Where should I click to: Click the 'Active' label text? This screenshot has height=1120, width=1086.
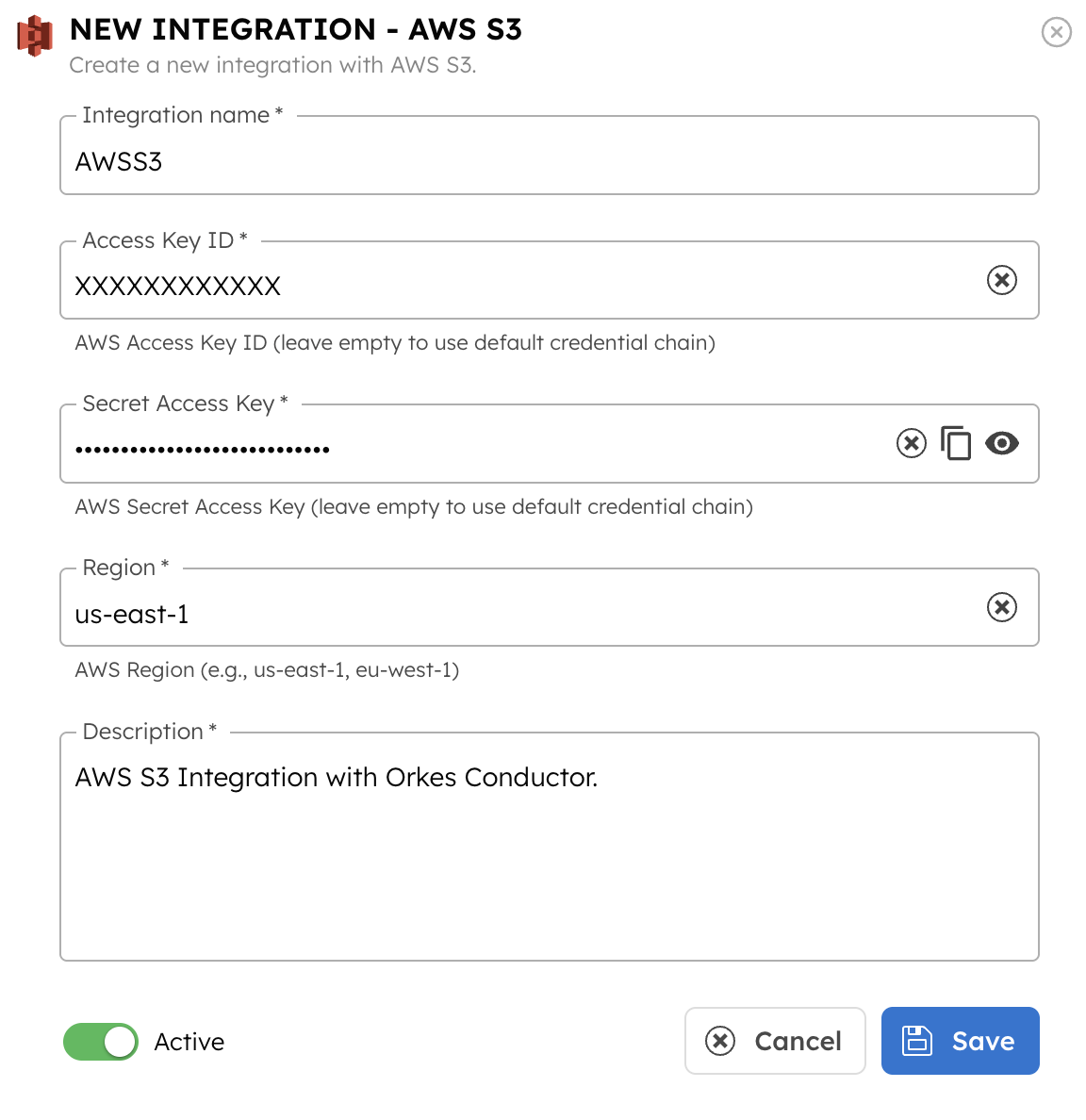click(x=189, y=1042)
